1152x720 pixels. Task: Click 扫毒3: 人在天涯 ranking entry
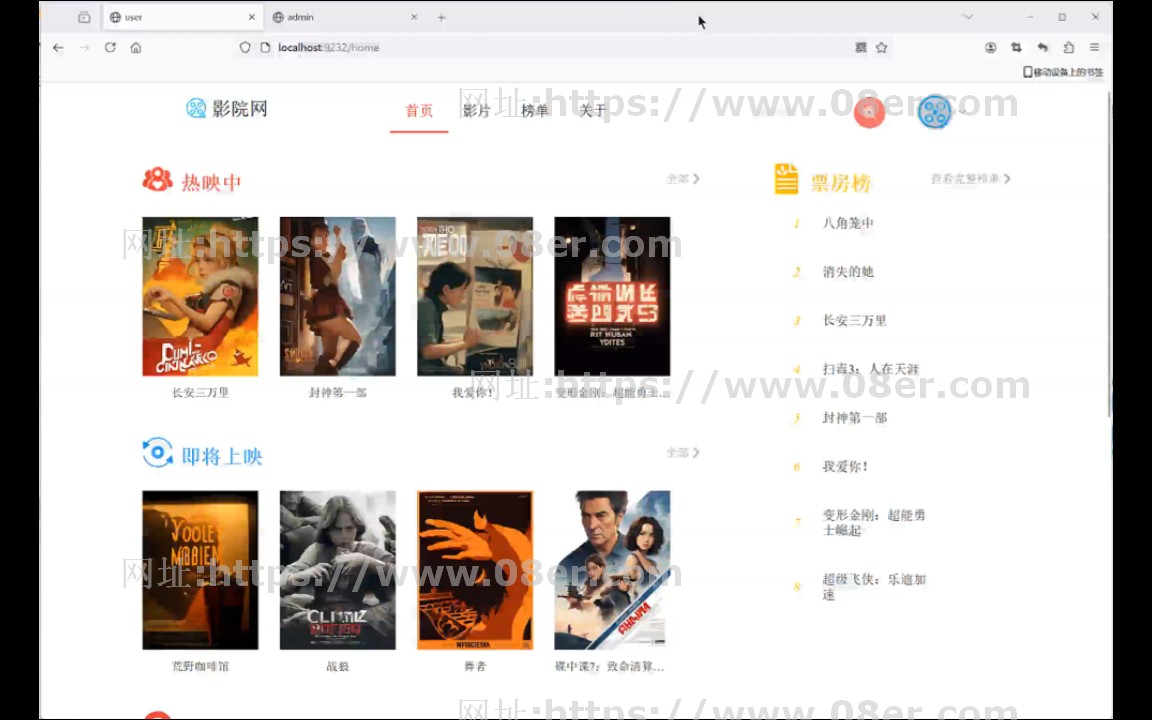click(x=871, y=369)
